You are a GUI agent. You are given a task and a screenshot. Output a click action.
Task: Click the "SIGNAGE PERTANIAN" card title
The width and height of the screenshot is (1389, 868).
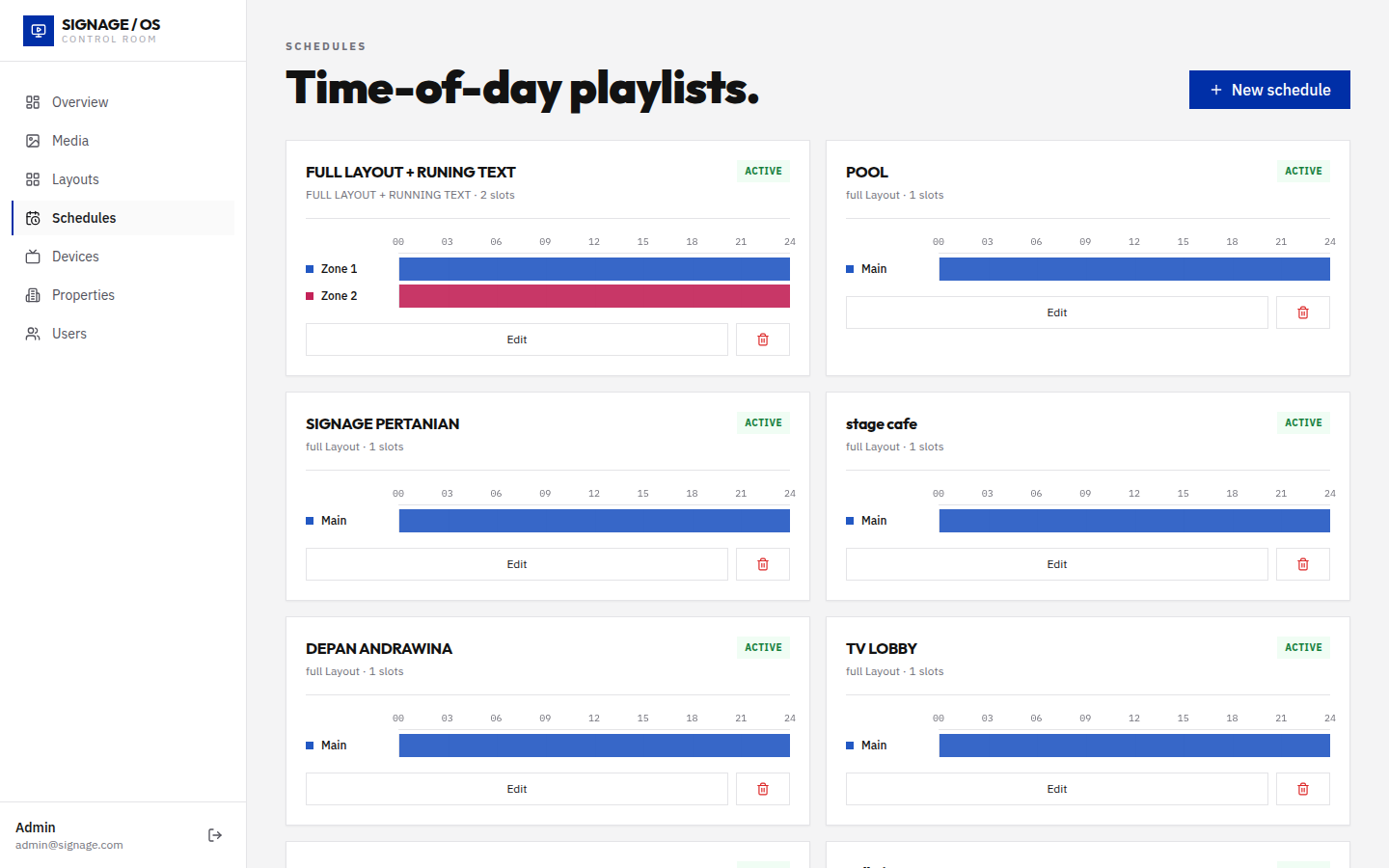click(x=383, y=424)
